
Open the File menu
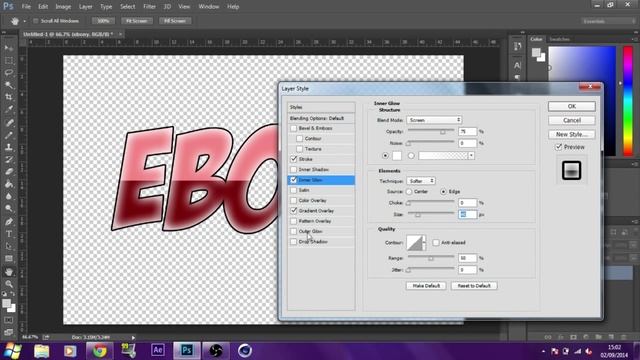(x=26, y=7)
